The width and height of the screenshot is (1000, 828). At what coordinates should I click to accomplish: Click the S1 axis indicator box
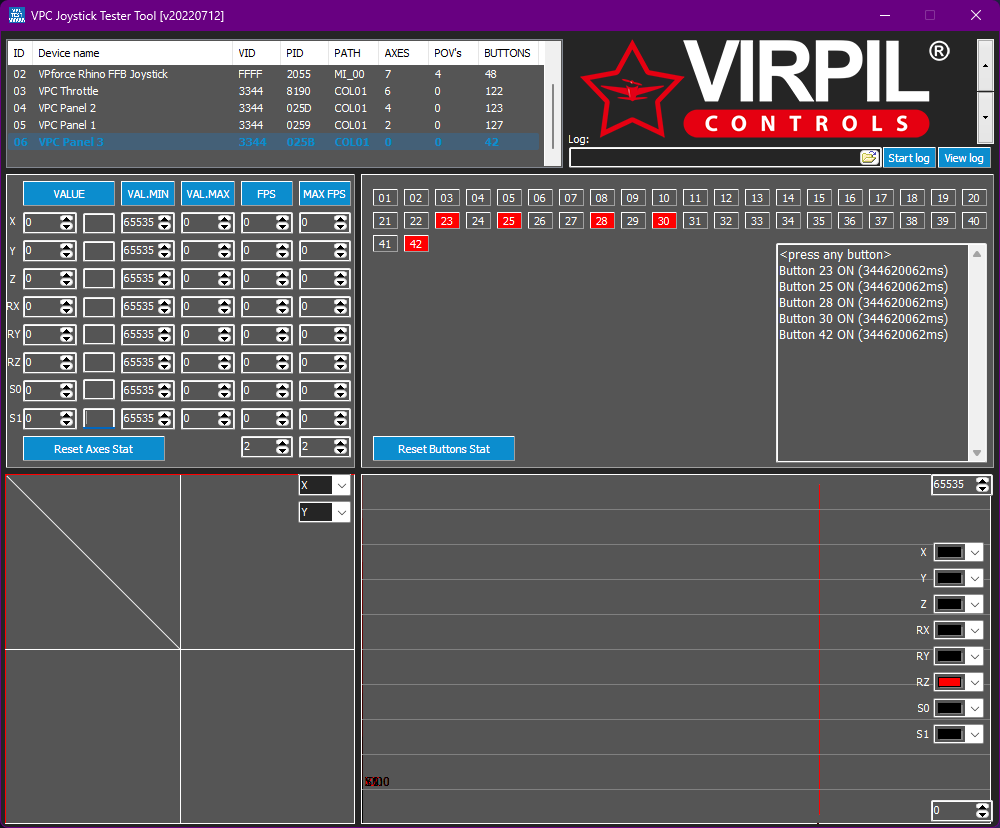(x=99, y=418)
